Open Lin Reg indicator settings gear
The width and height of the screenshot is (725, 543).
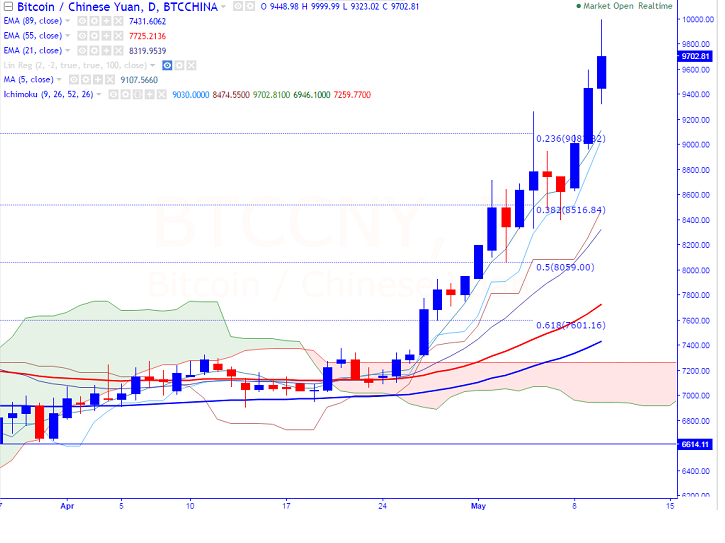[x=179, y=66]
